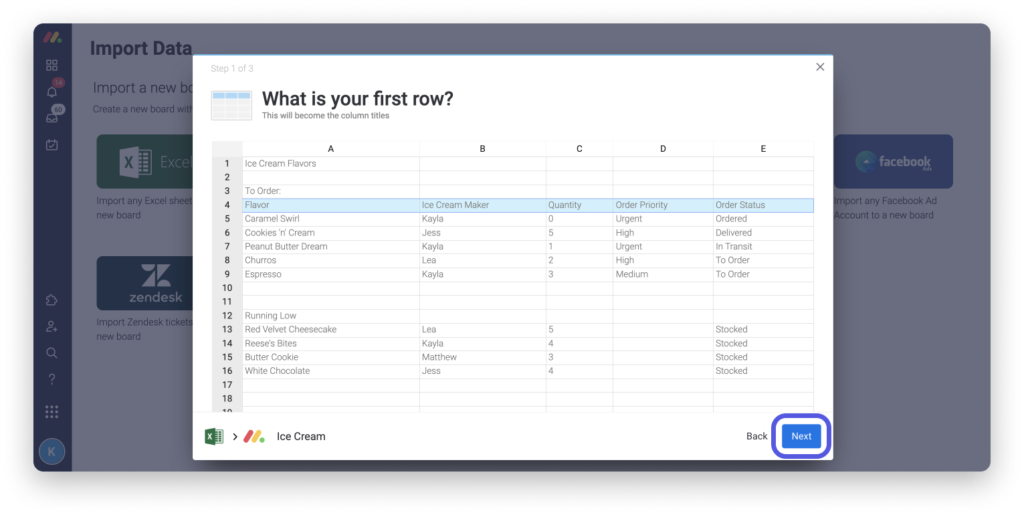Open search magnifier in sidebar
This screenshot has width=1024, height=515.
click(x=52, y=353)
